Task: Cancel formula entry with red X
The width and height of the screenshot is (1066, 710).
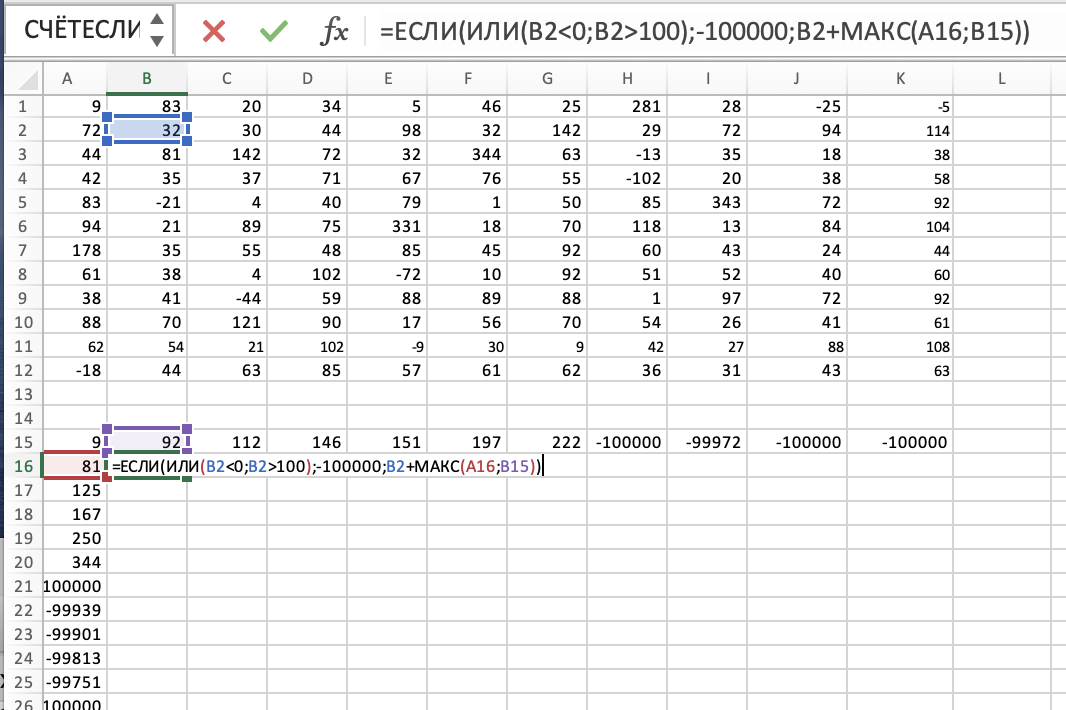Action: click(x=213, y=31)
